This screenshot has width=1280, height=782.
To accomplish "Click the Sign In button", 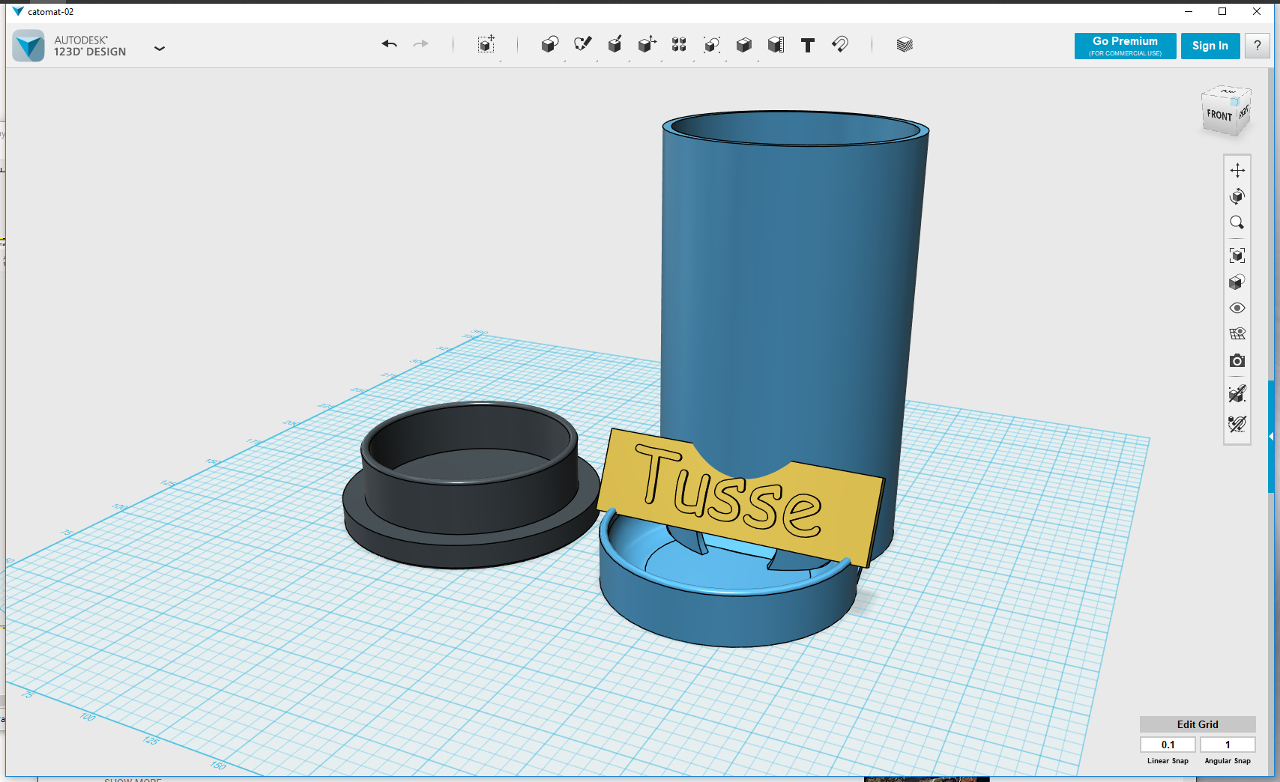I will tap(1210, 46).
